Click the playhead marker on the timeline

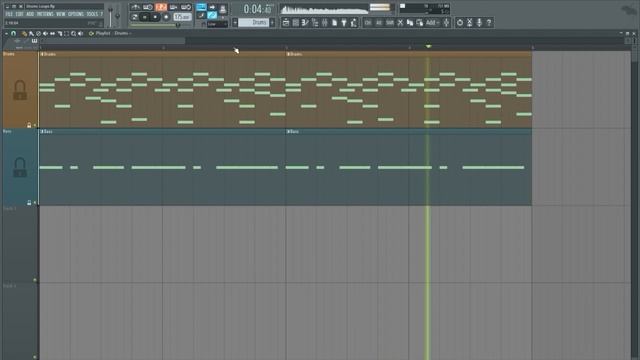point(428,47)
